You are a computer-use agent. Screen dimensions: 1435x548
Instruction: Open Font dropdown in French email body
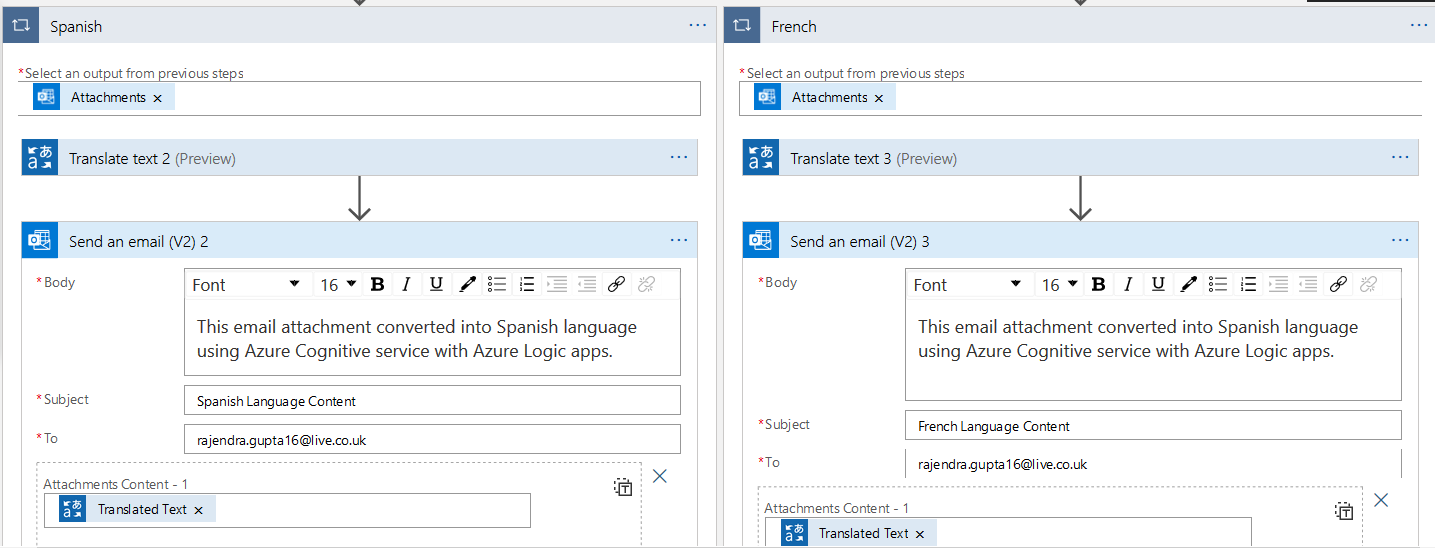click(x=967, y=285)
